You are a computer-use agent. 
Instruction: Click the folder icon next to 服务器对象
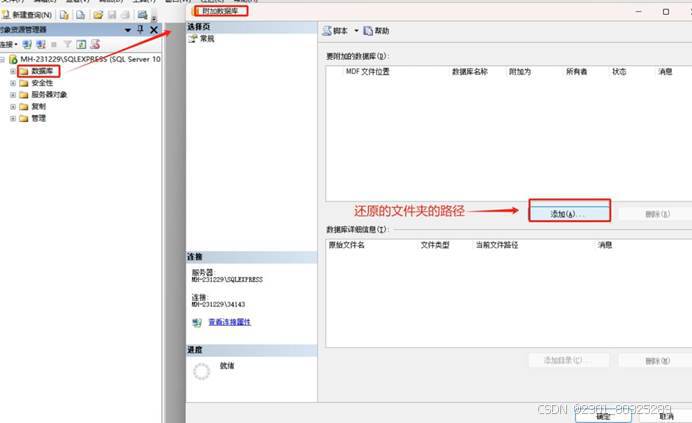click(x=24, y=95)
